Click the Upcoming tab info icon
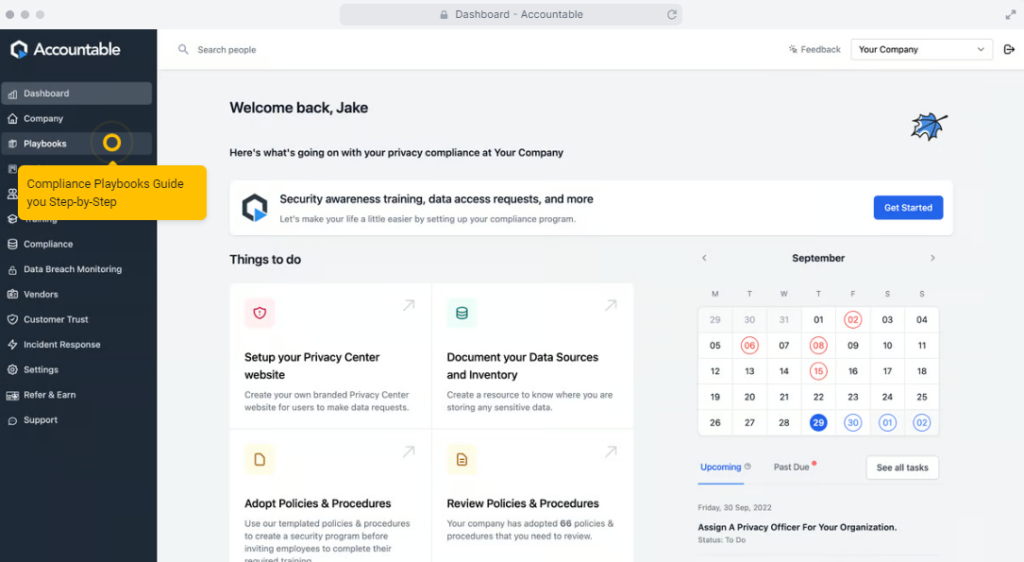The width and height of the screenshot is (1024, 562). coord(748,467)
